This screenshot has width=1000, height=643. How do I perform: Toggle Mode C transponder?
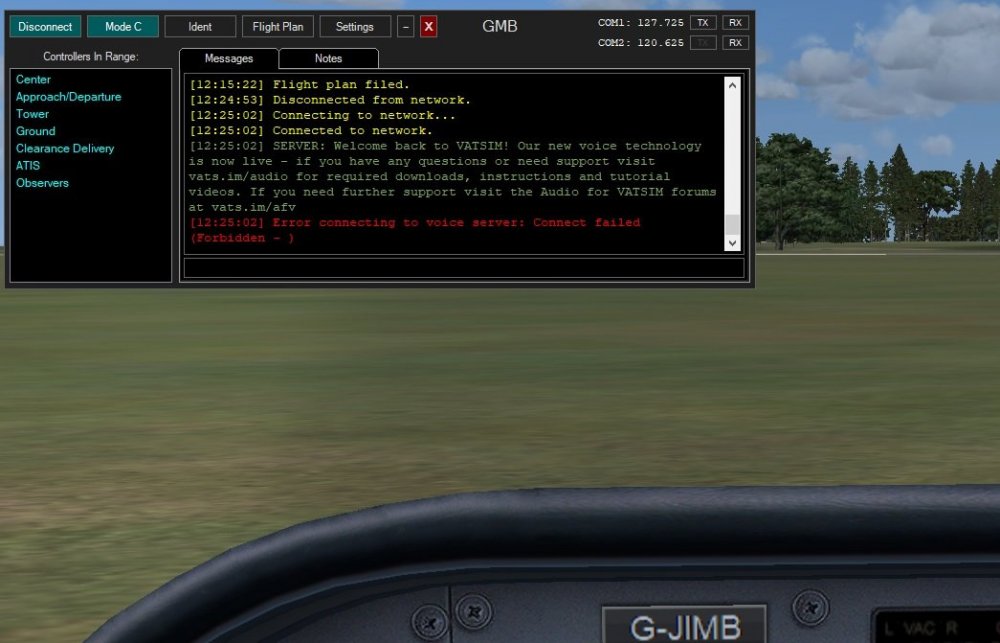coord(122,27)
